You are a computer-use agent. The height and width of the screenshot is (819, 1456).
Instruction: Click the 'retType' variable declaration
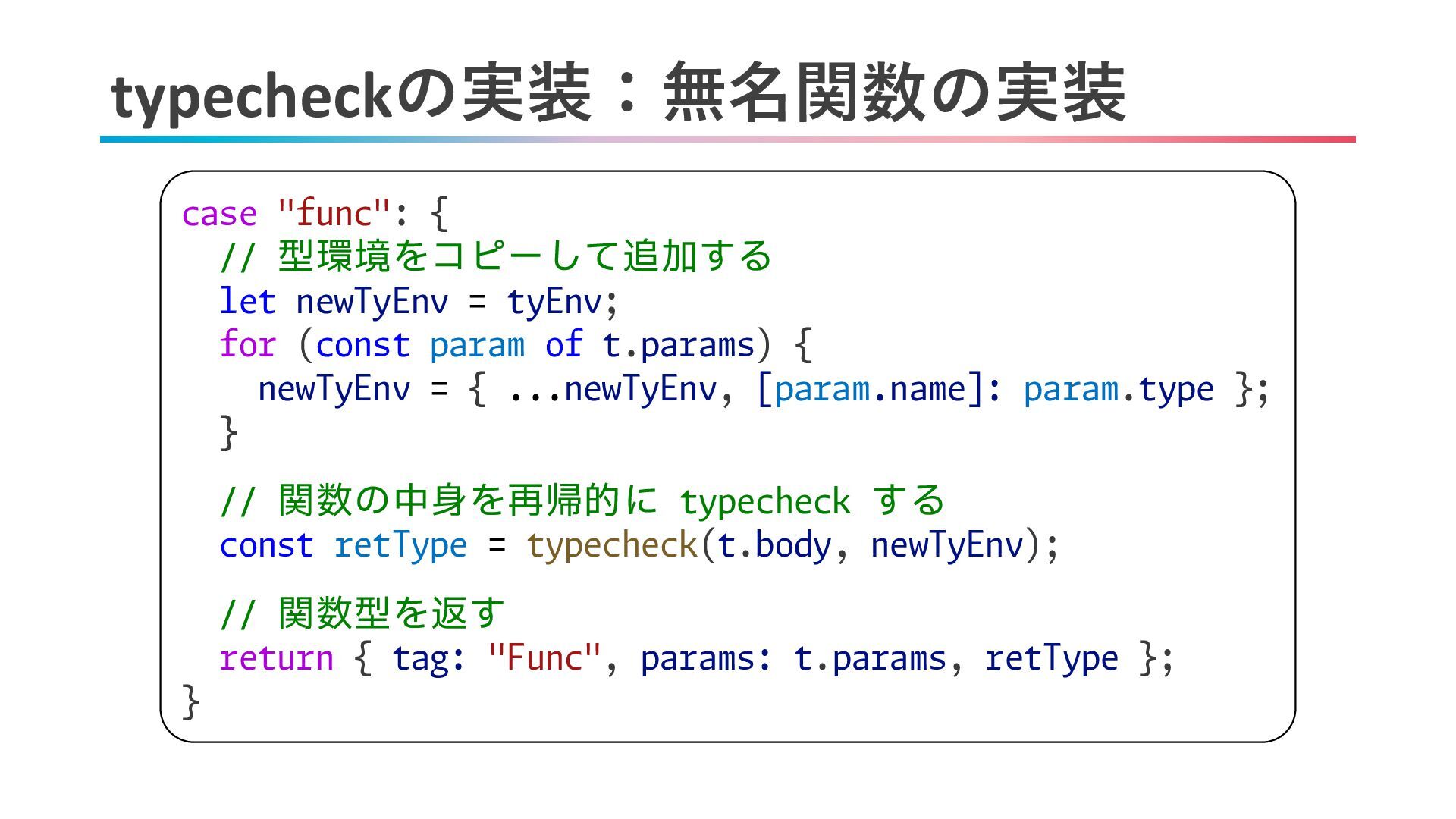(x=400, y=545)
